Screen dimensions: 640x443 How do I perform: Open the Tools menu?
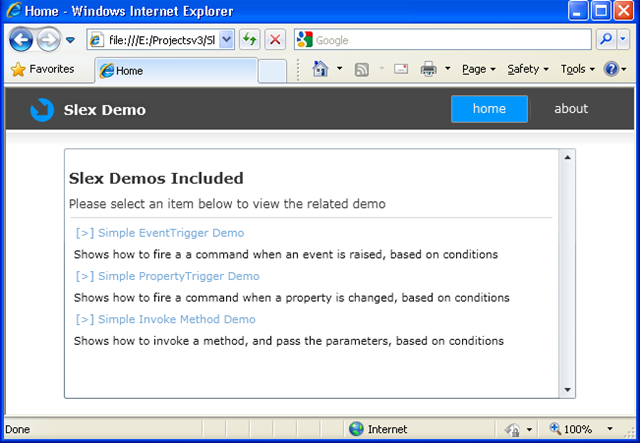(x=578, y=69)
